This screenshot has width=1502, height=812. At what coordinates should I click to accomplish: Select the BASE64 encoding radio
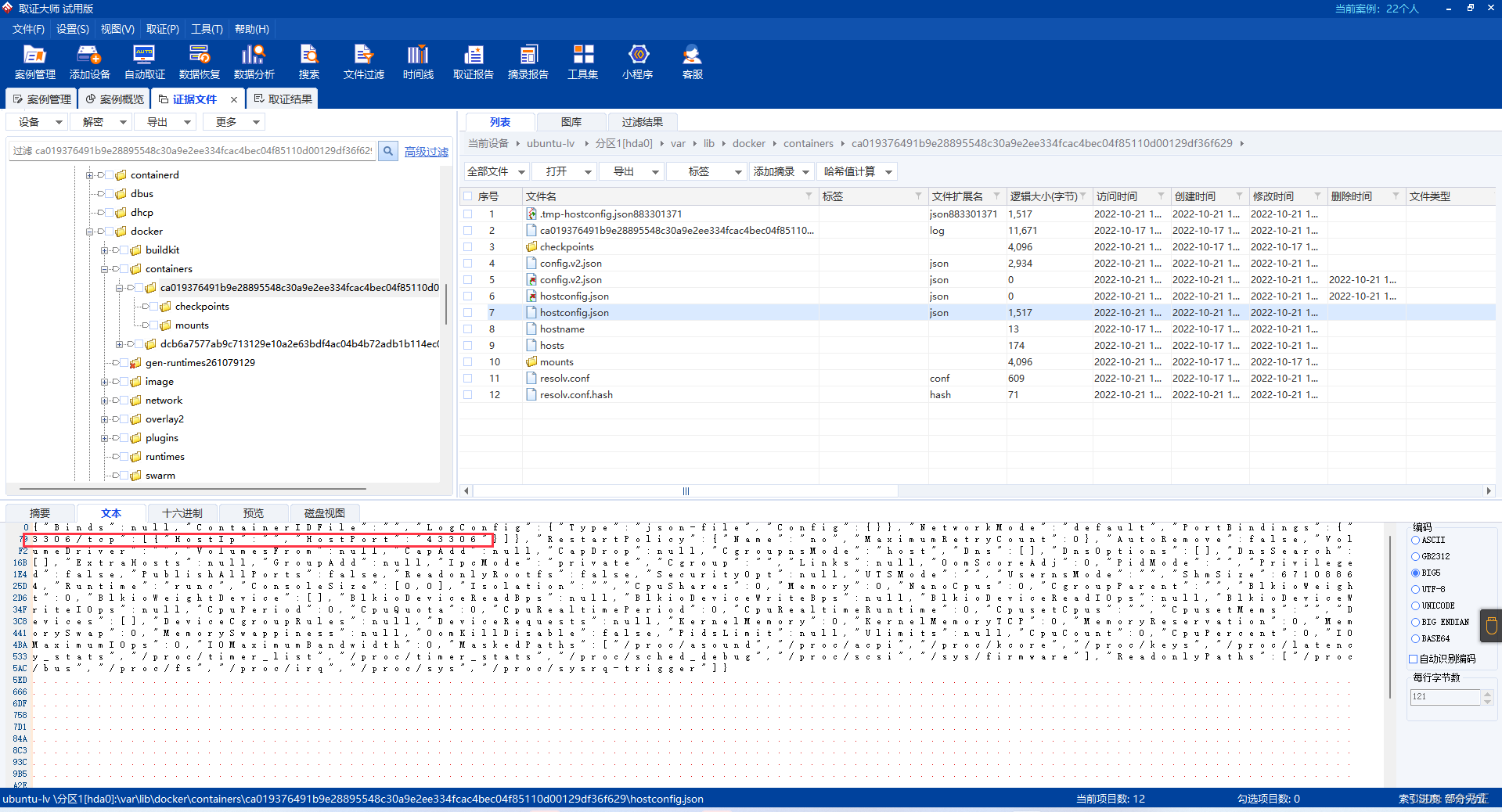click(1415, 639)
